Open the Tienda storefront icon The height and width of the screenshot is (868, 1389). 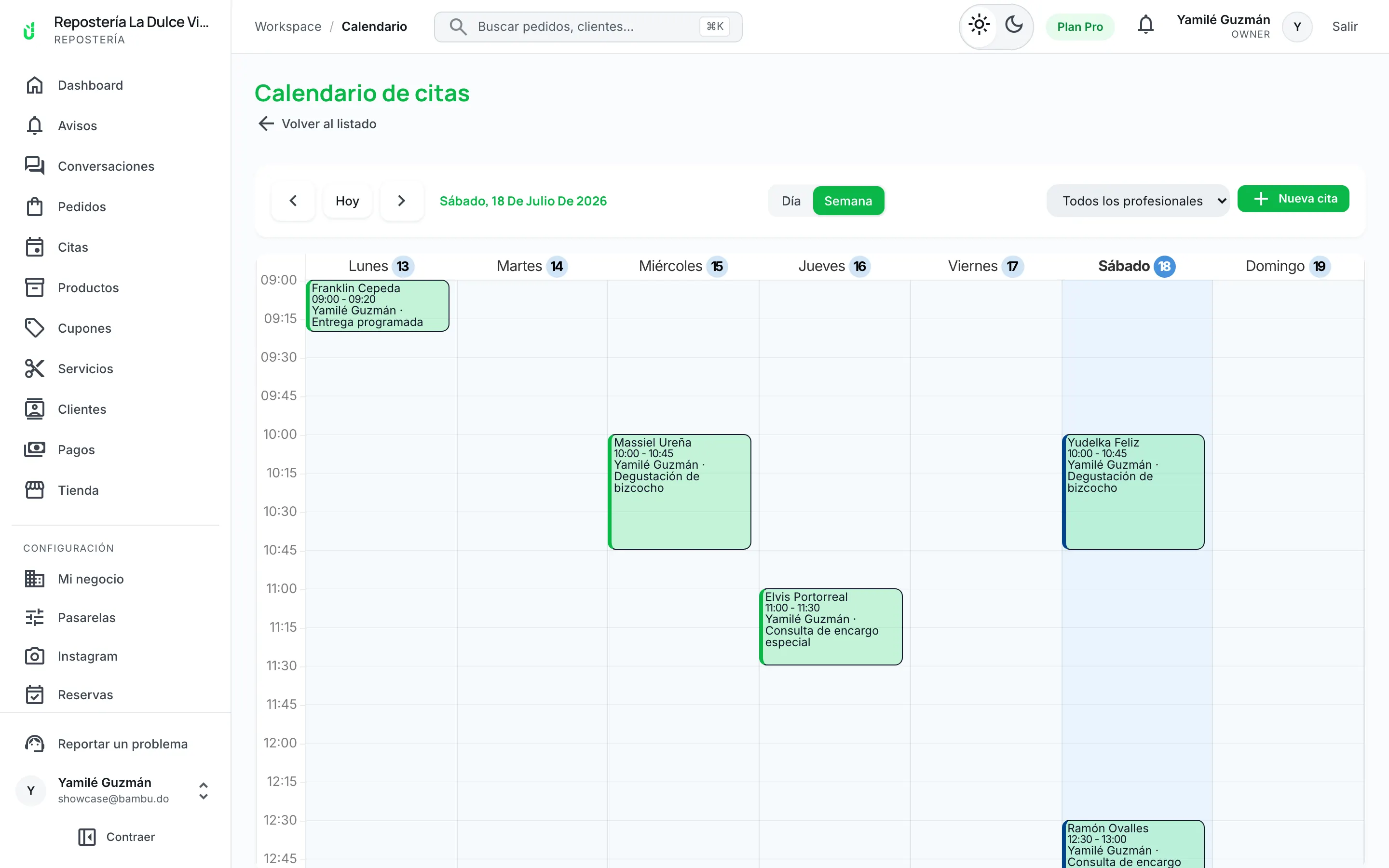coord(34,490)
